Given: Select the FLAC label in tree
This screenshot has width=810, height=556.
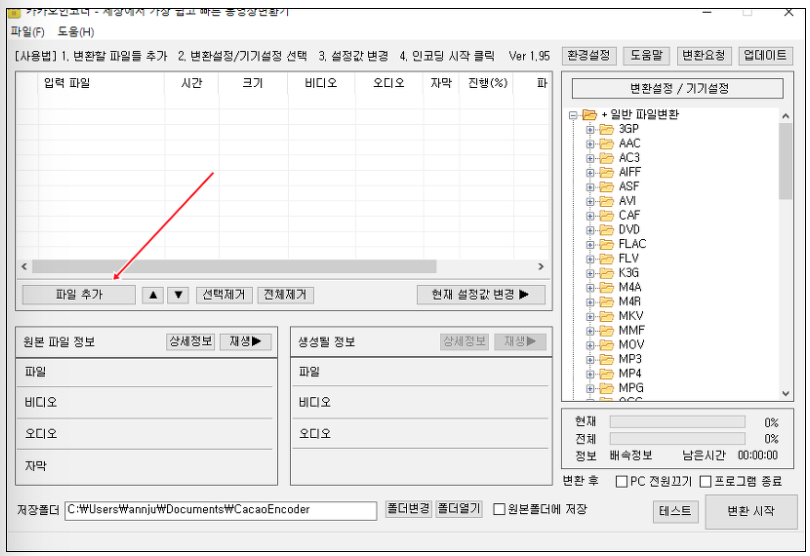Looking at the screenshot, I should (632, 244).
